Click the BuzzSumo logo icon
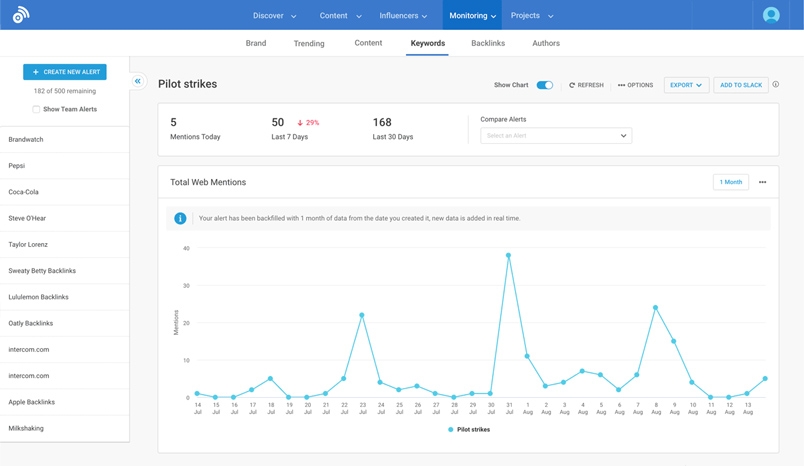The height and width of the screenshot is (466, 804). click(x=20, y=15)
